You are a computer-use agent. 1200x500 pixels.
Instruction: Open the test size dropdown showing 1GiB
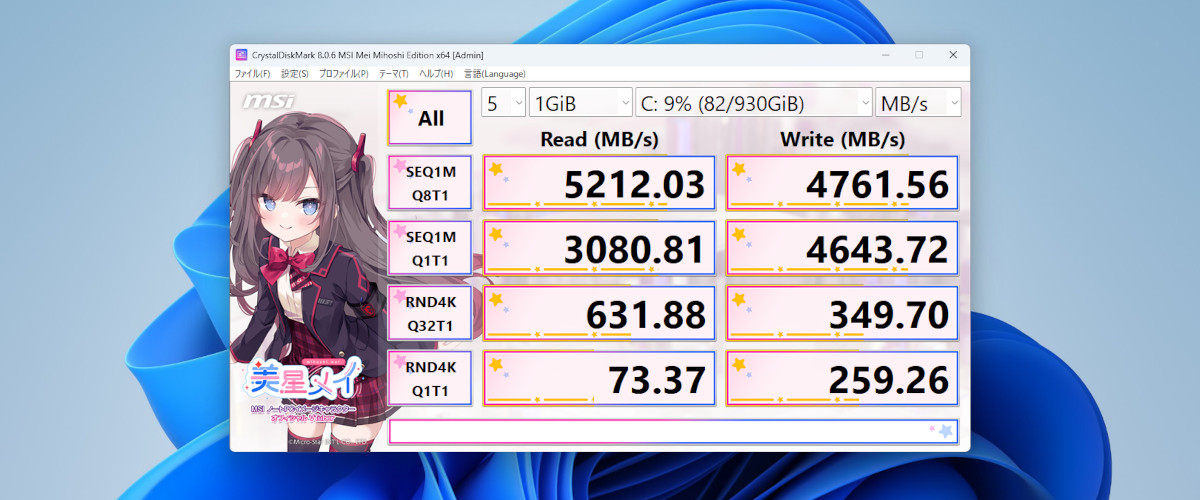(x=580, y=103)
